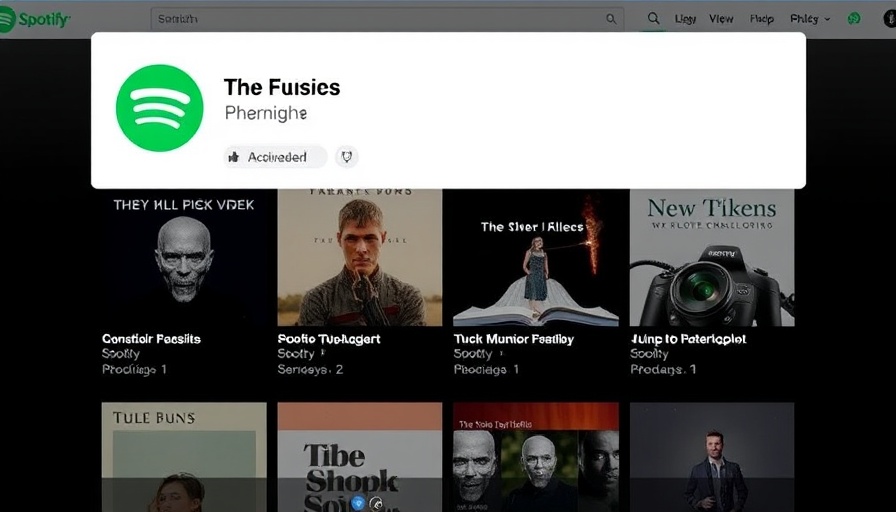
Task: Open the They Hll Piek Vdek skull cover
Action: click(x=184, y=257)
